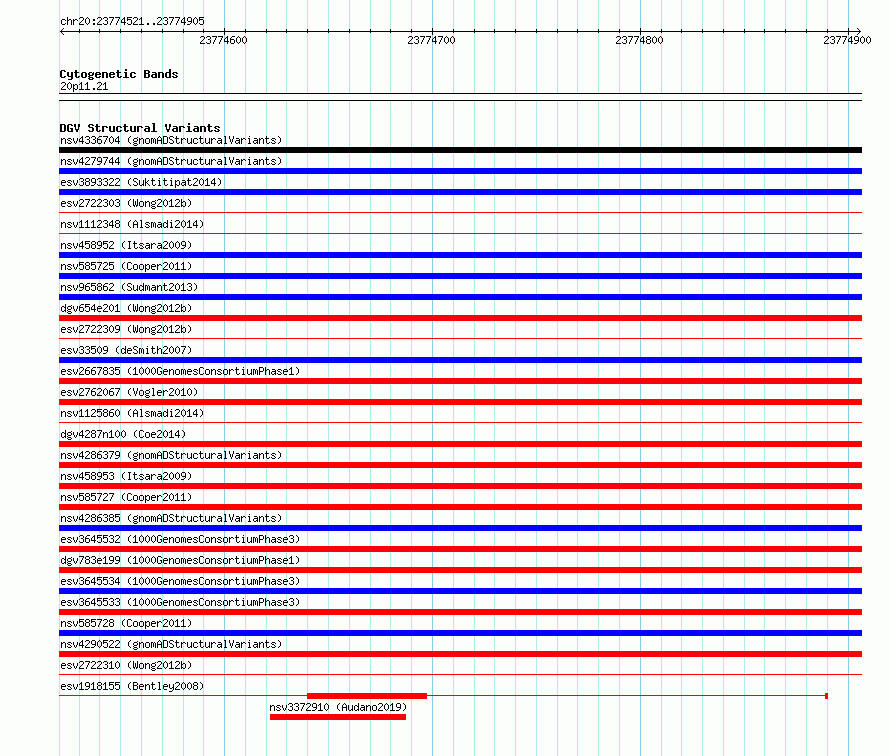Image resolution: width=890 pixels, height=756 pixels.
Task: Open variant esv2722309 (Wong2012b)
Action: (126, 329)
